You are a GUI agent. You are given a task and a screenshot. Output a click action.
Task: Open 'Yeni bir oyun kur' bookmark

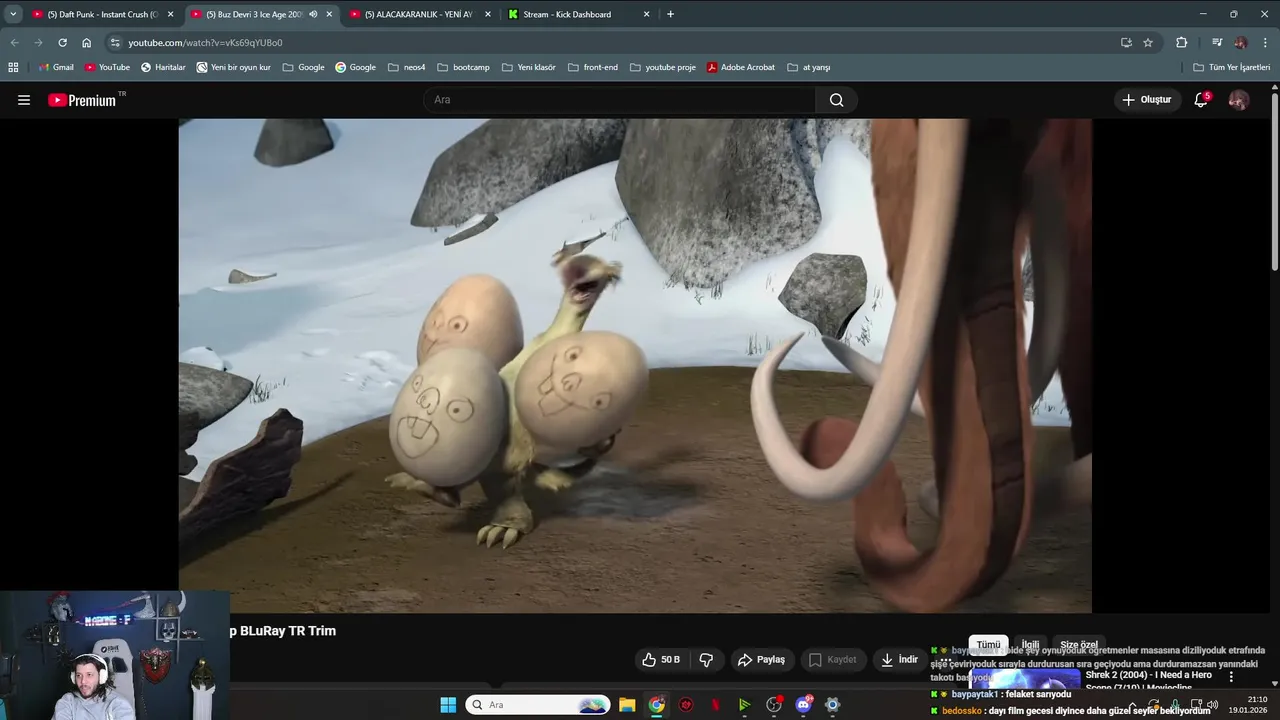[233, 67]
